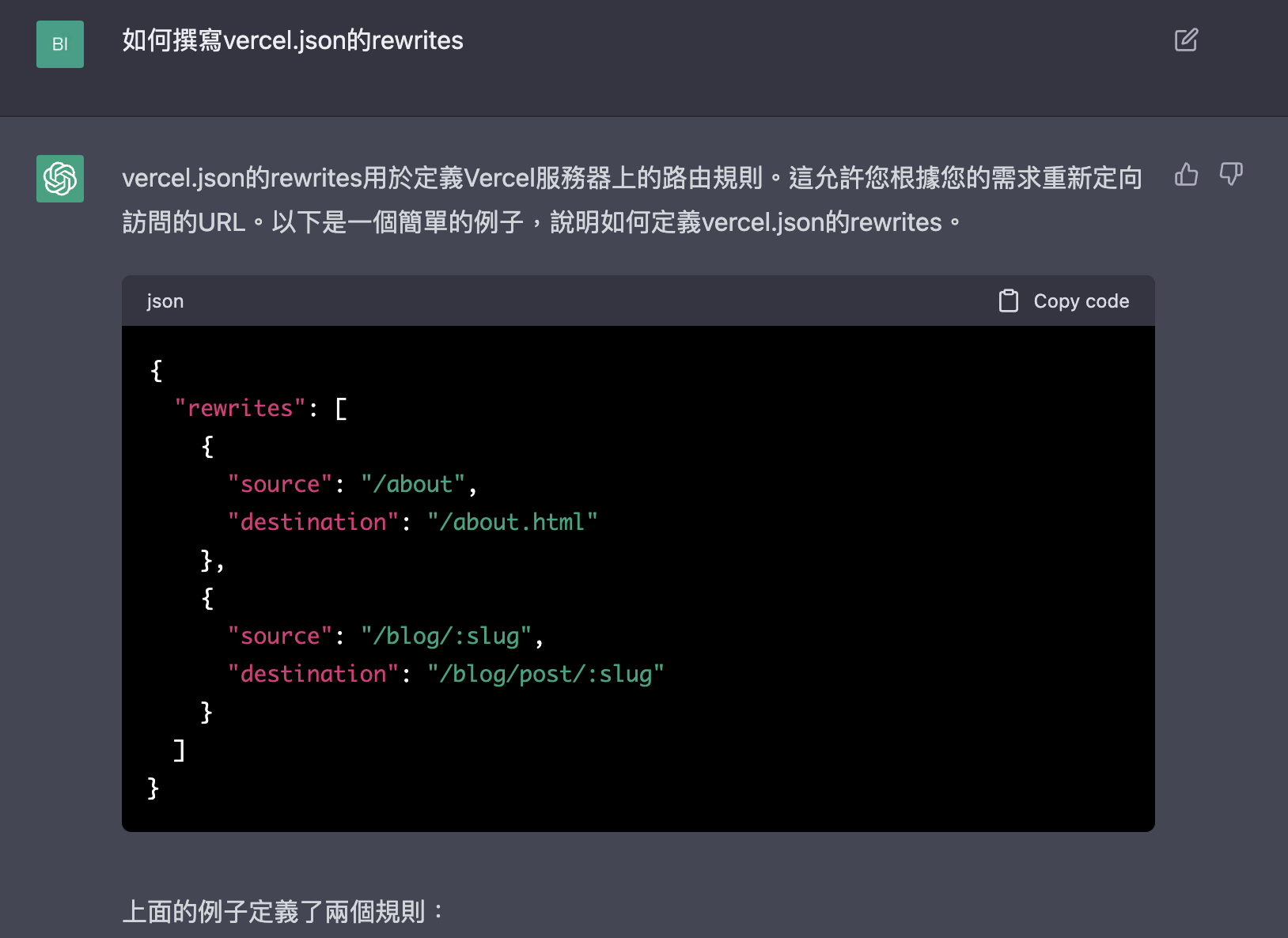1288x938 pixels.
Task: Give the response a thumbs down
Action: (1231, 175)
